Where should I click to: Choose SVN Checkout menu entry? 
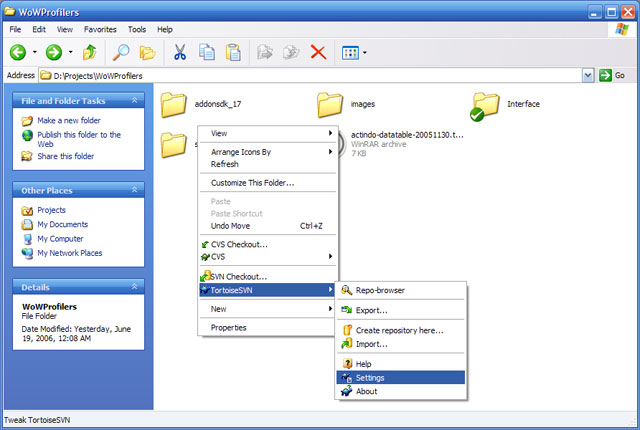[x=268, y=276]
